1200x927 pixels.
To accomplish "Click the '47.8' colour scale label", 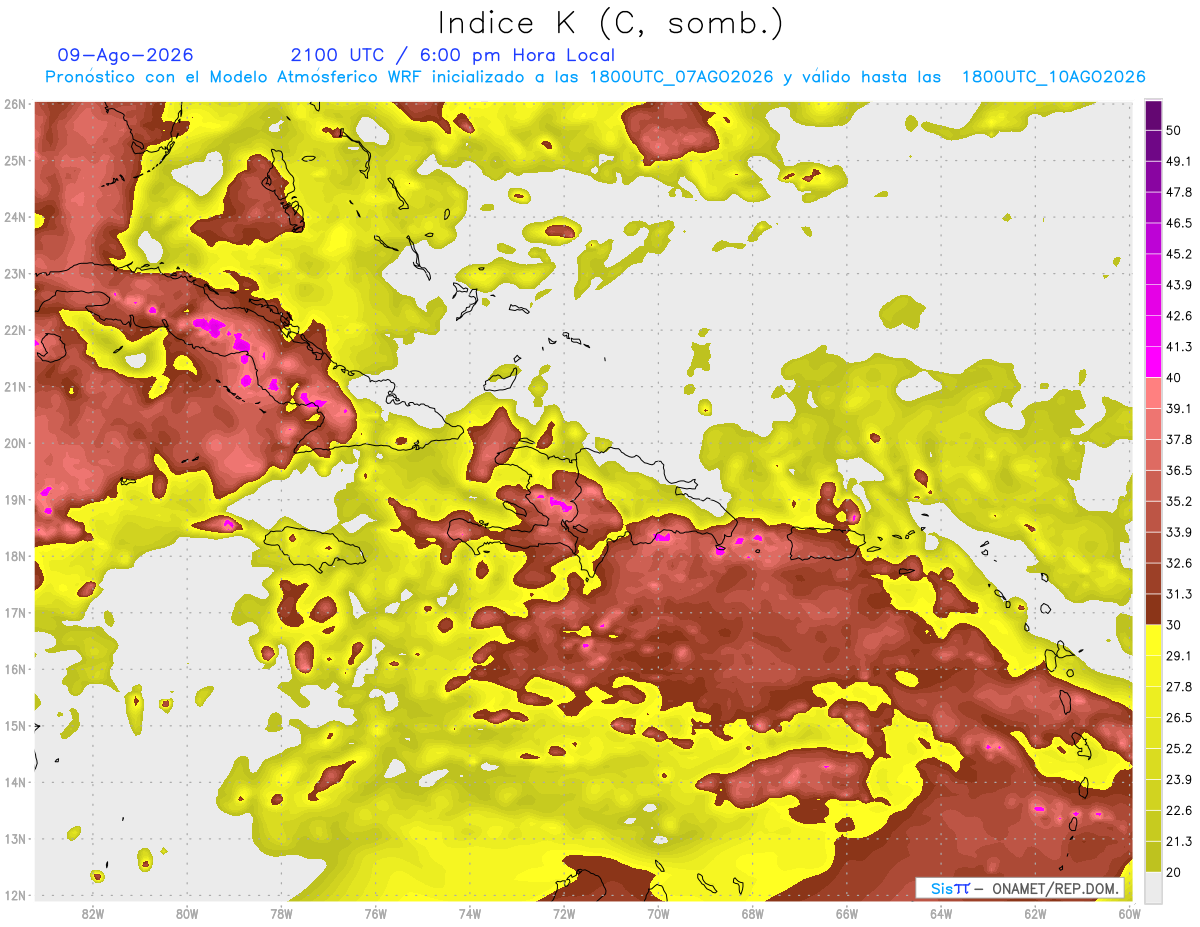I will (x=1179, y=191).
